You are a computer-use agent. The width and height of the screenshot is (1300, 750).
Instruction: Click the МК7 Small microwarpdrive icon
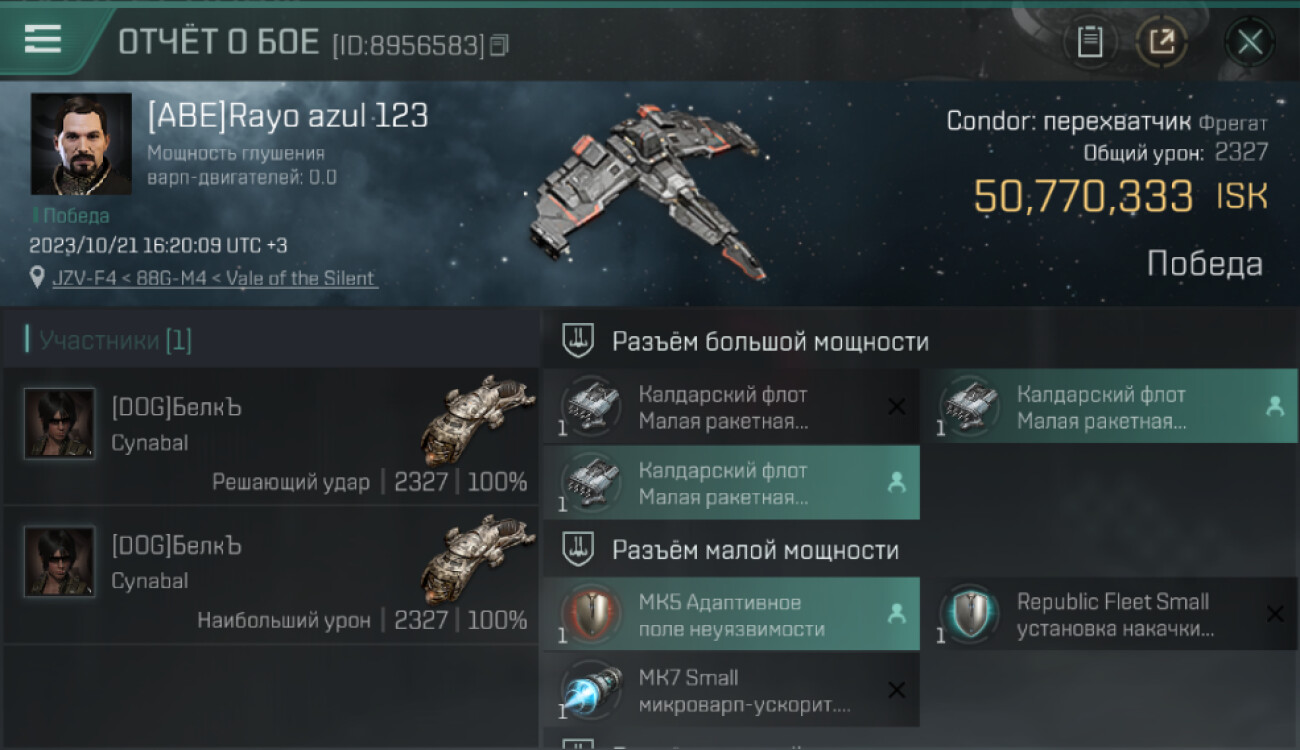590,690
